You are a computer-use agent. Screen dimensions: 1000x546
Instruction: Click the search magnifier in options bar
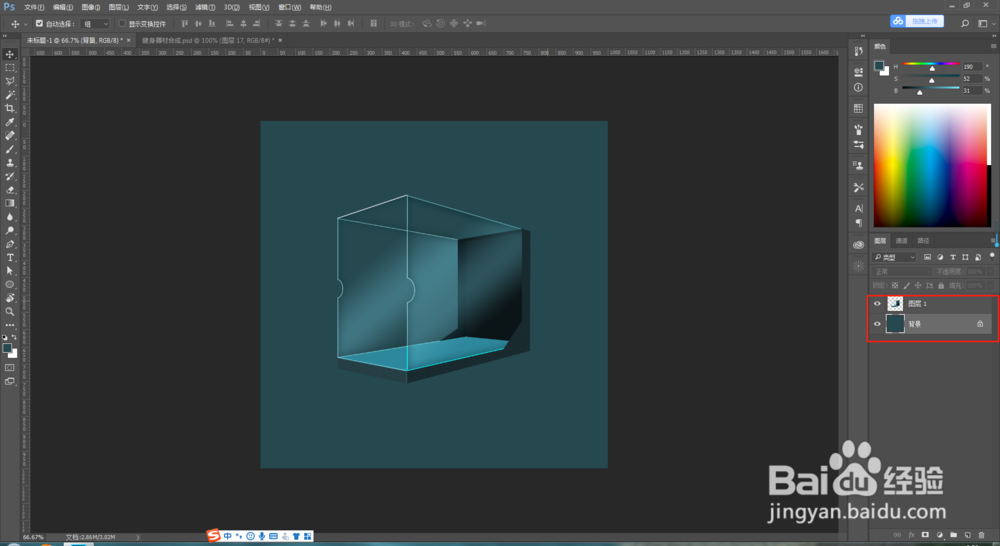965,24
